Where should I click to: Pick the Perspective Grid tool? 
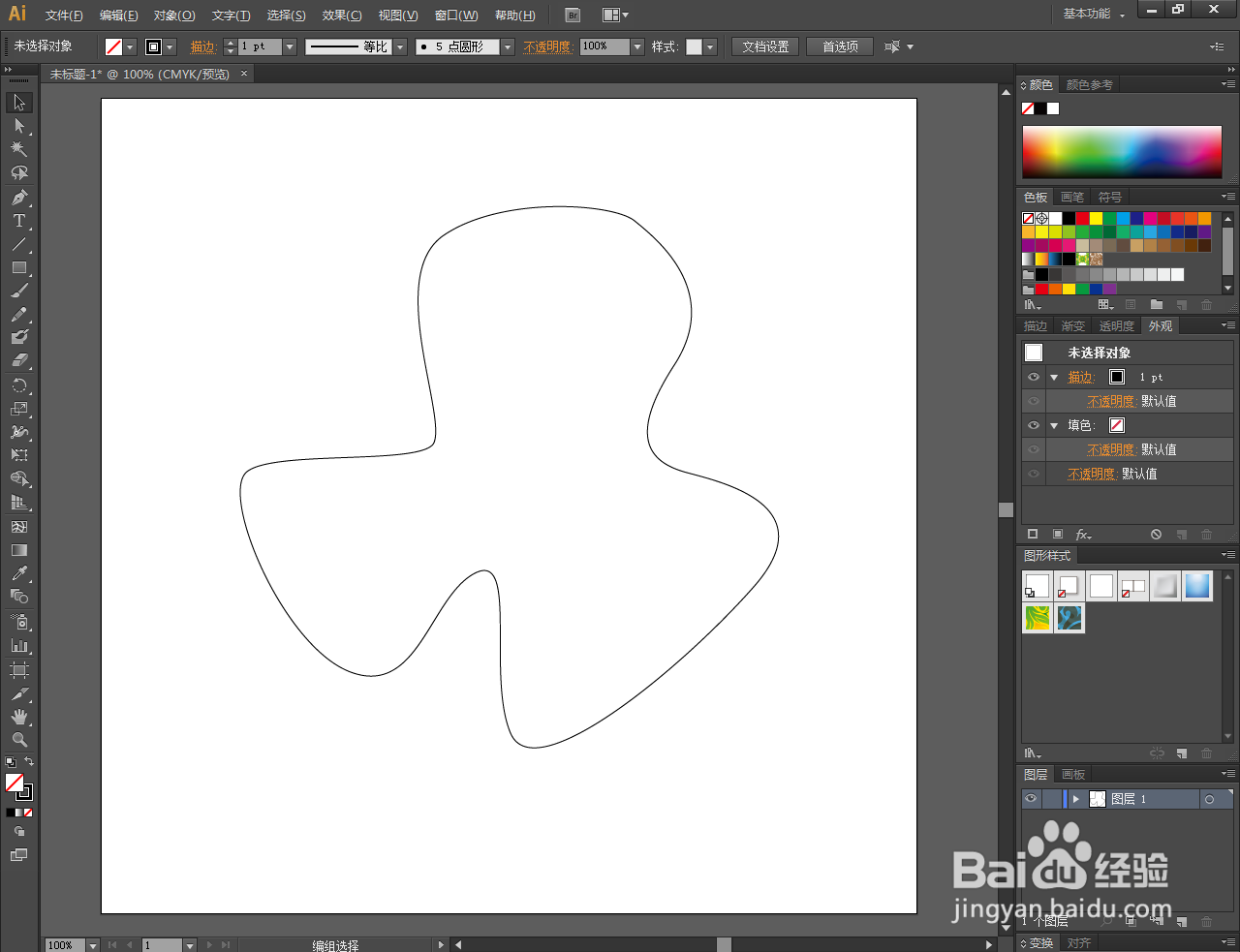(18, 503)
